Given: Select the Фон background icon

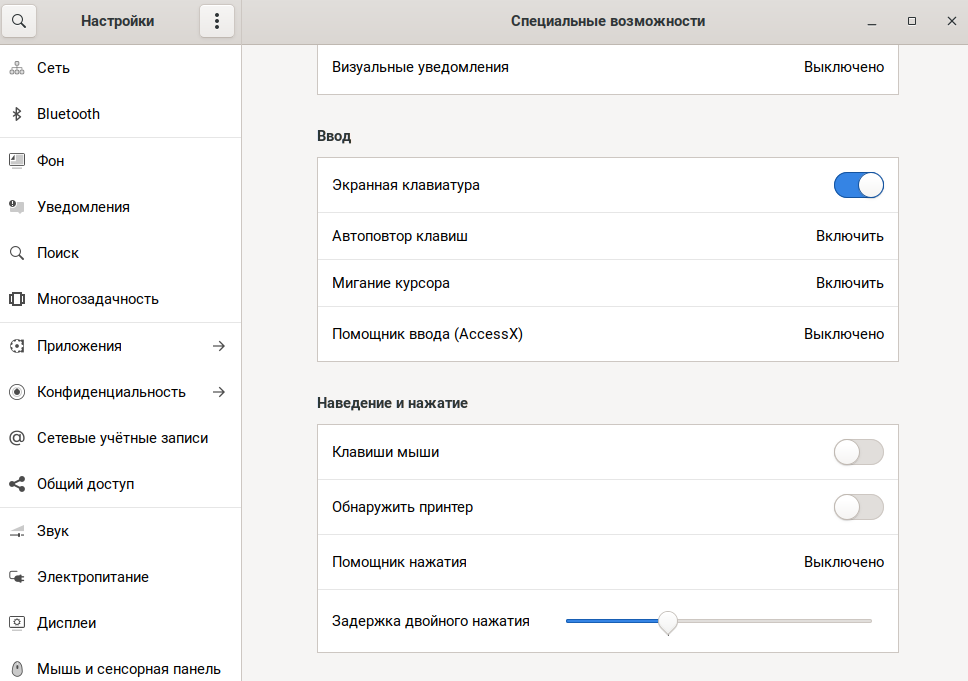Looking at the screenshot, I should (x=16, y=160).
